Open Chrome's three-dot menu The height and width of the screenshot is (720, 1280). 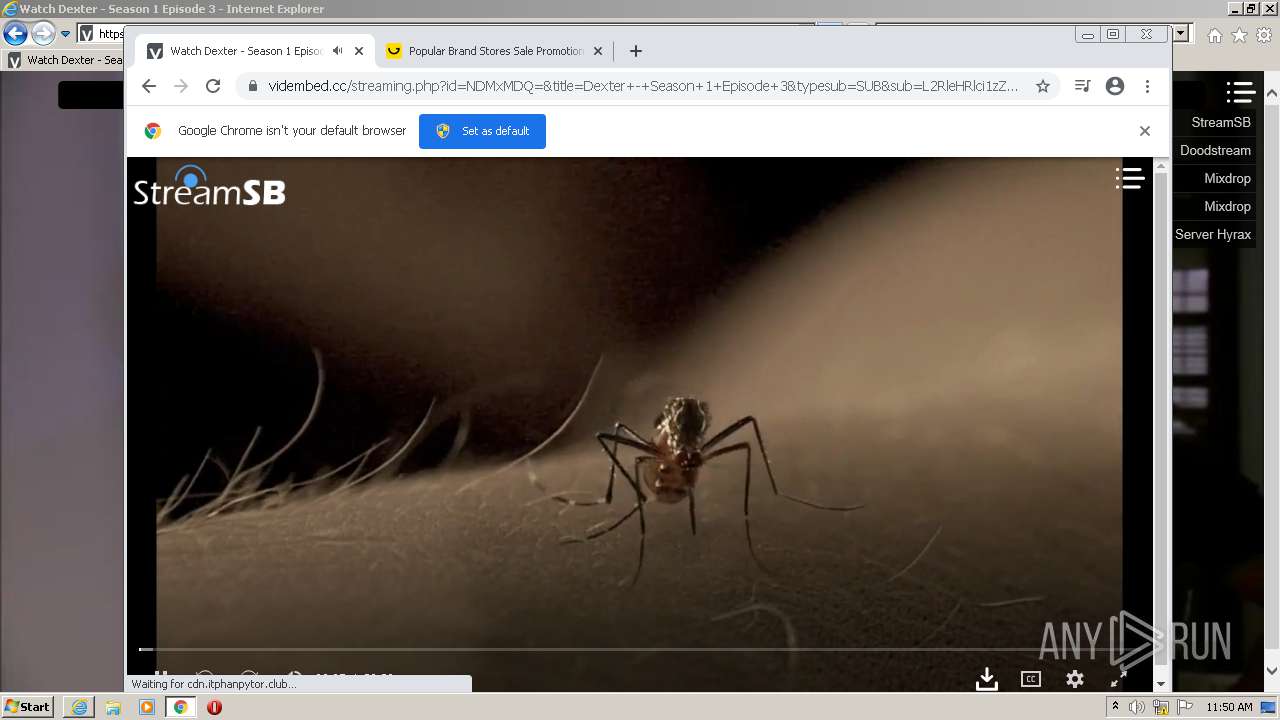[x=1147, y=86]
